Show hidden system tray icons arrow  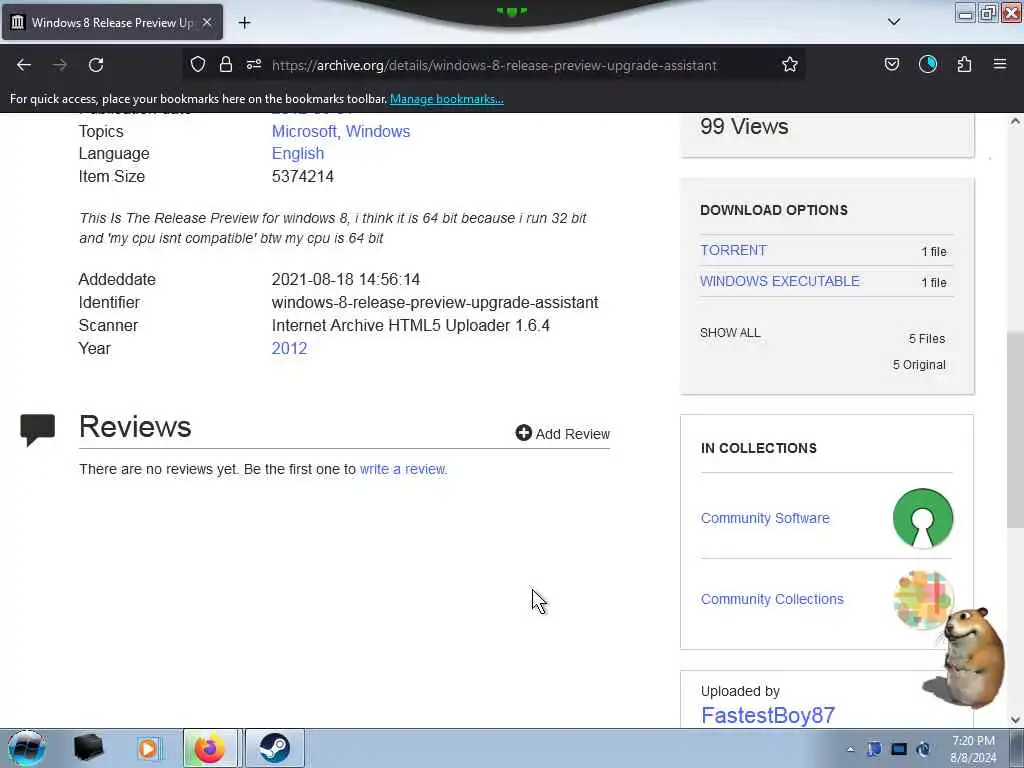pos(850,749)
